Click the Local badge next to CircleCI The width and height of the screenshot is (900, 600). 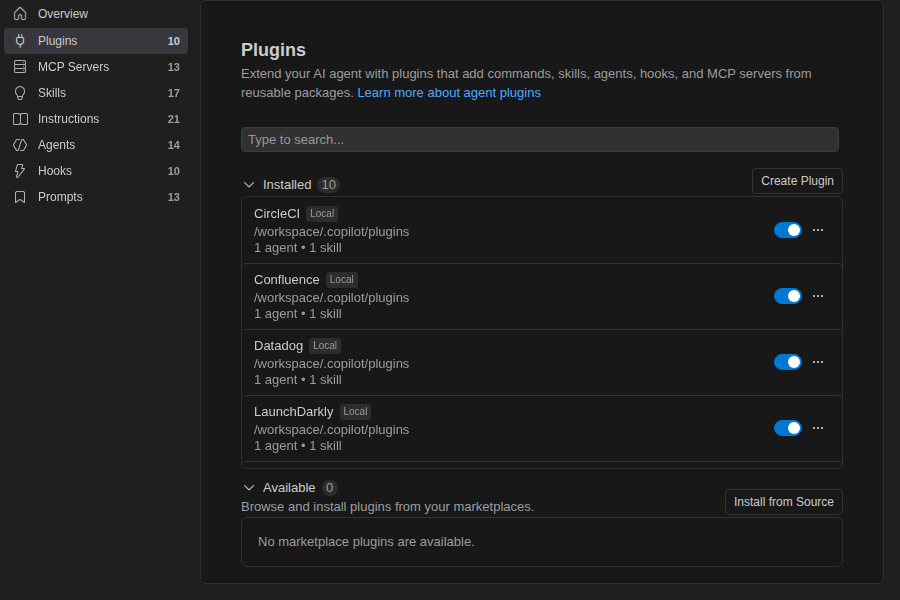point(322,214)
